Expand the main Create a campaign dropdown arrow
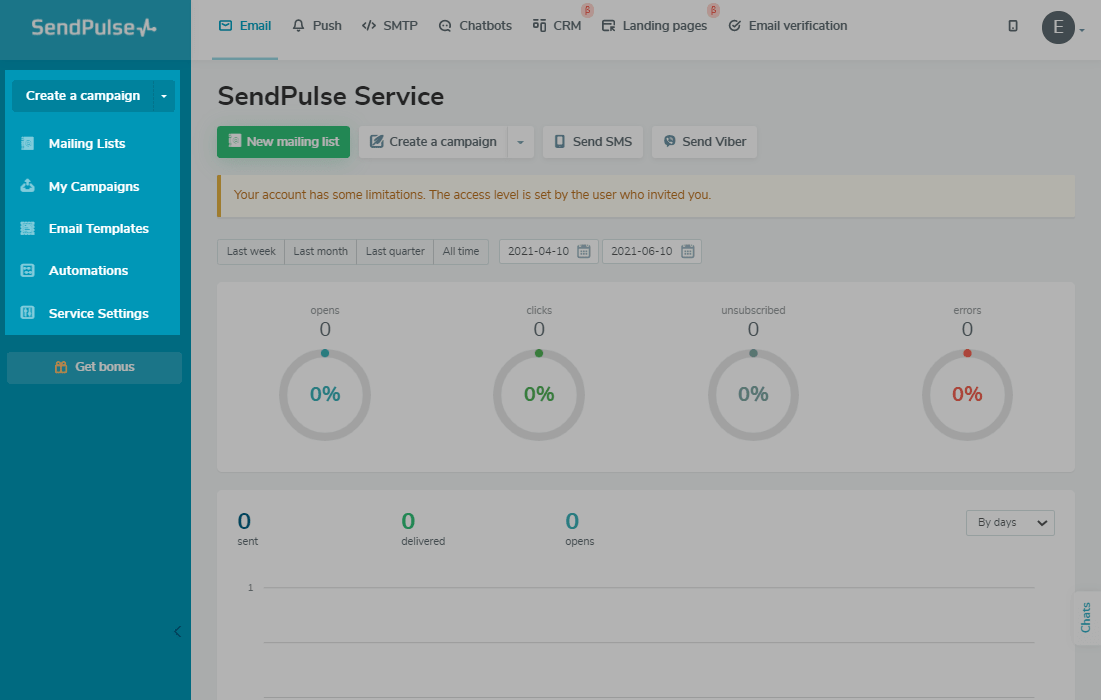 pyautogui.click(x=520, y=142)
